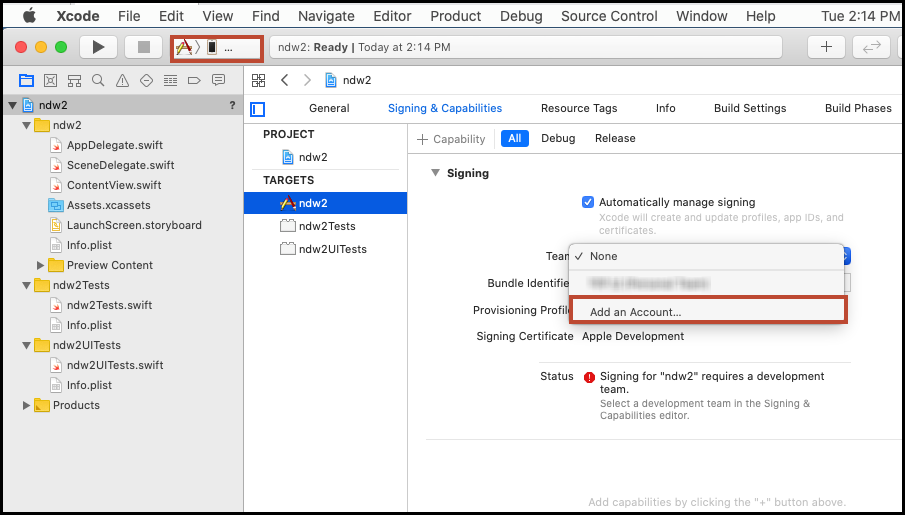Collapse the Signing section
Viewport: 905px width, 515px height.
436,173
